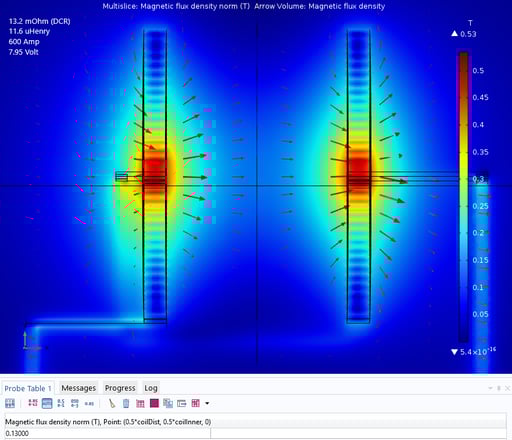Clear the table with the broom icon

(x=112, y=403)
